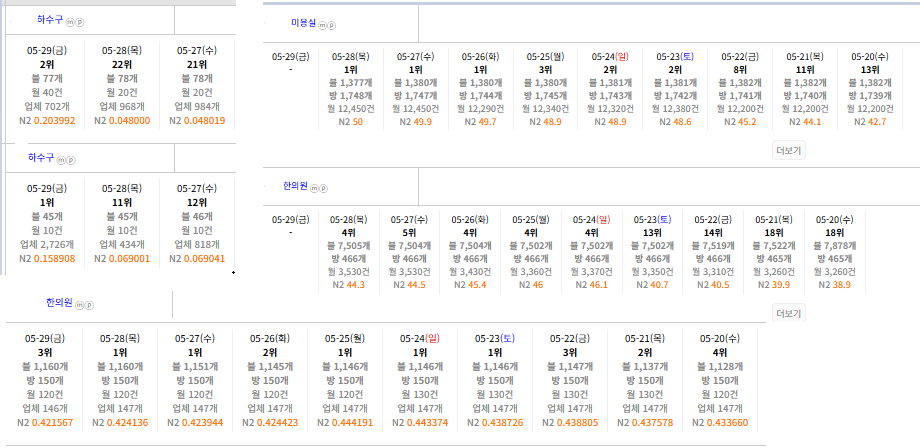Select the N2 value 0.048019

204,121
